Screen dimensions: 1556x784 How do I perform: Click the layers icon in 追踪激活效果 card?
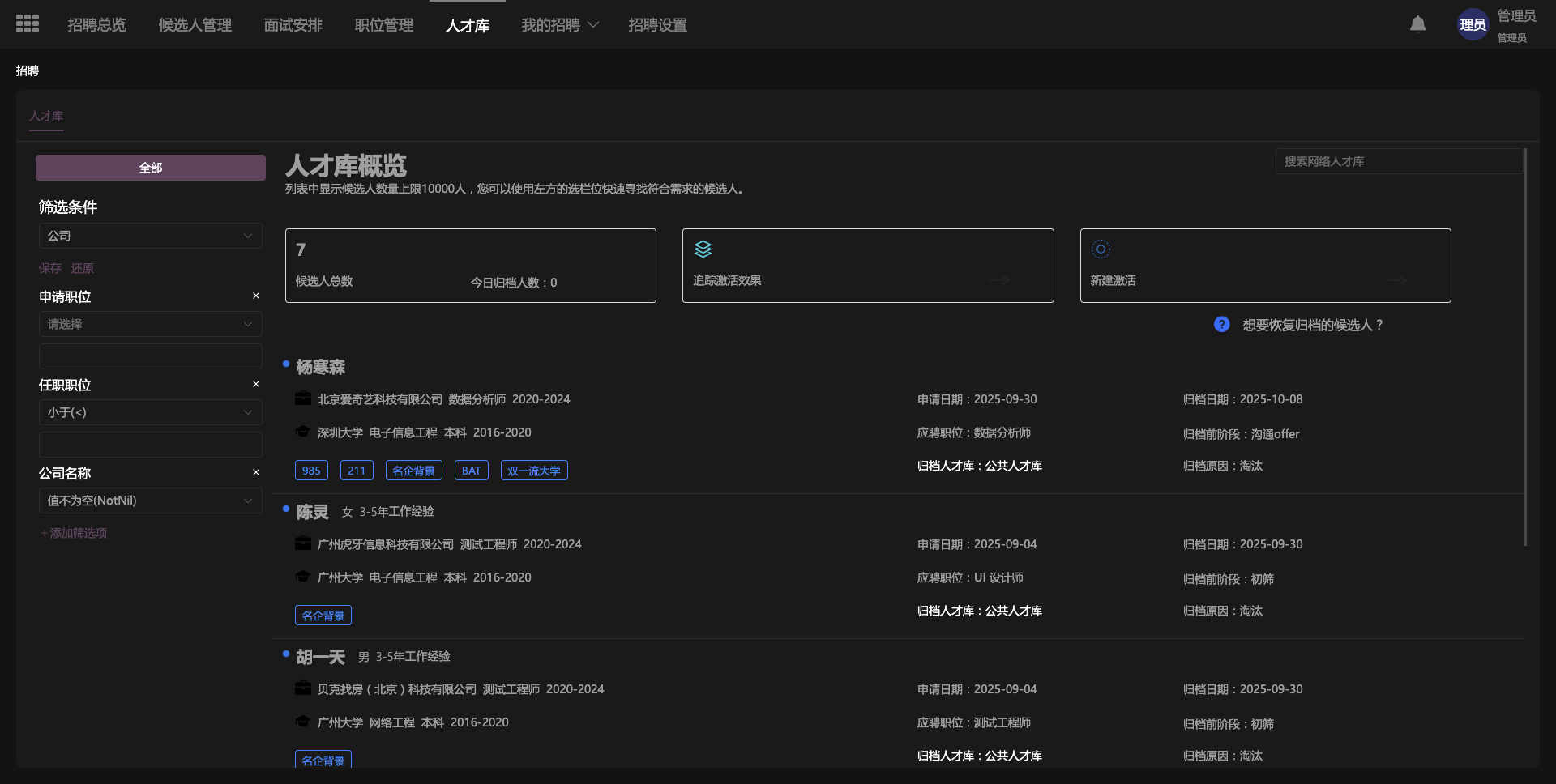pos(703,249)
